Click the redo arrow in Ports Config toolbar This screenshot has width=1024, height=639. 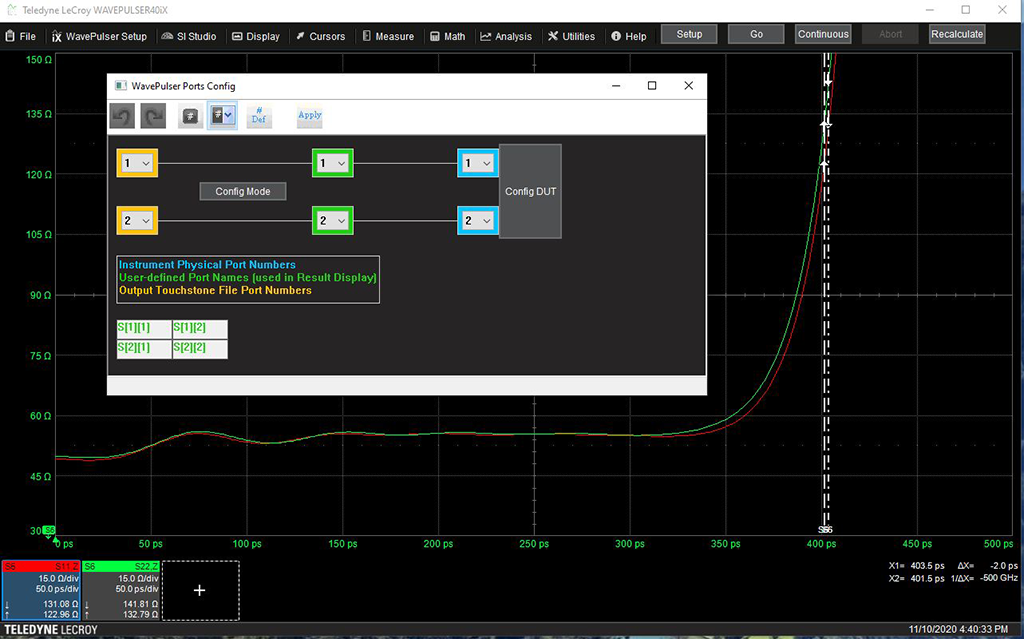[x=153, y=116]
